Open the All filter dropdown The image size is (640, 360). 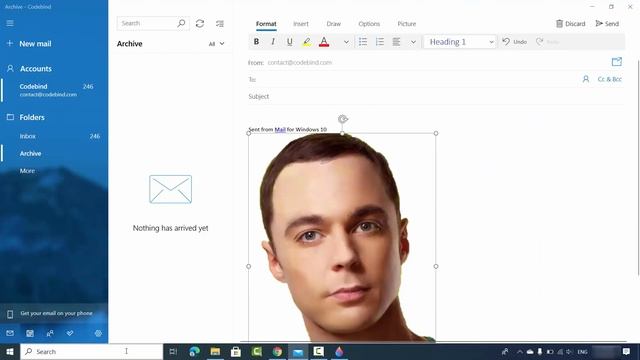216,44
